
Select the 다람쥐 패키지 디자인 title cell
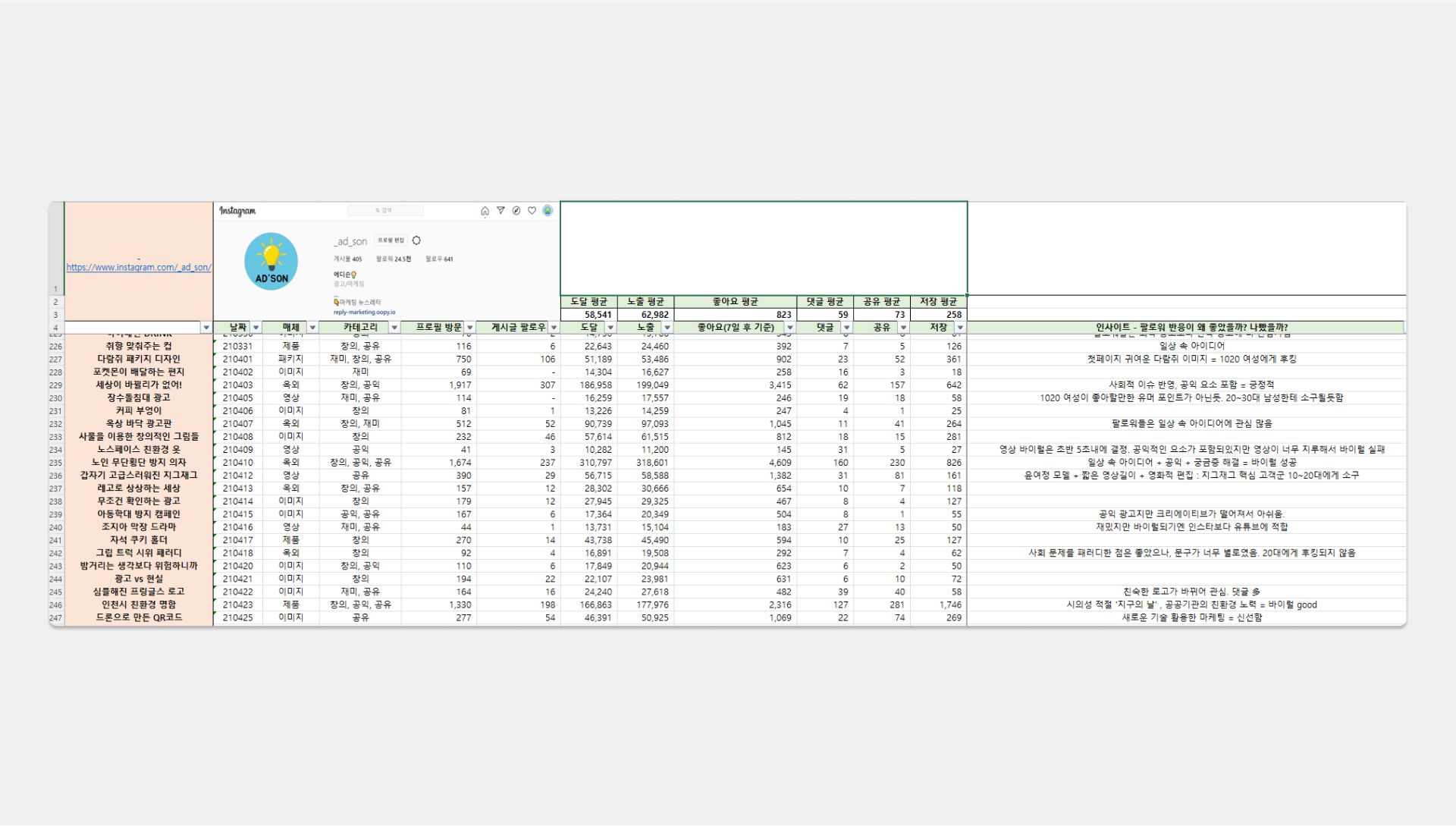(x=139, y=360)
